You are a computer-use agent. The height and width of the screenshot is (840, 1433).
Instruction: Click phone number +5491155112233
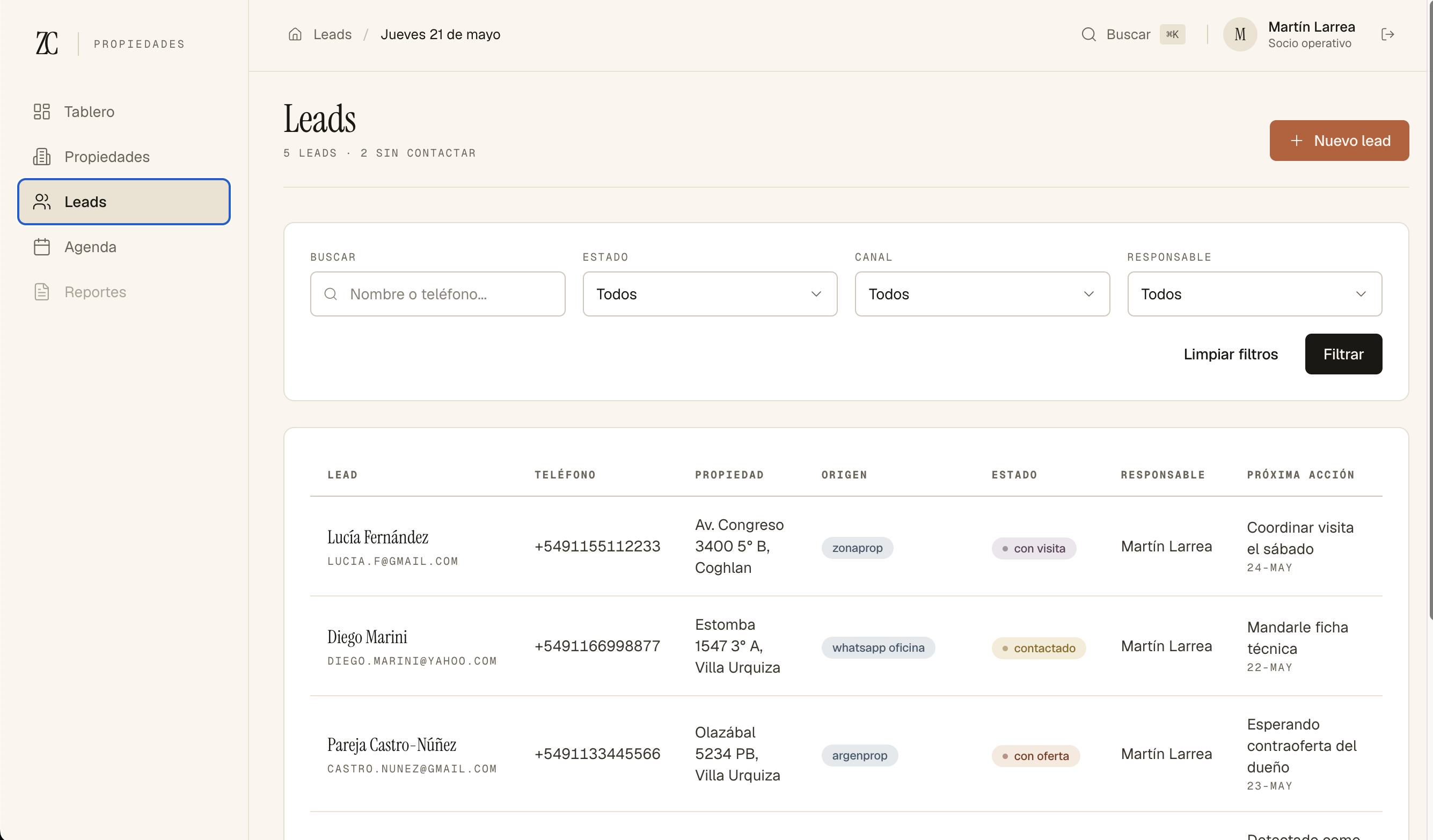pos(597,546)
